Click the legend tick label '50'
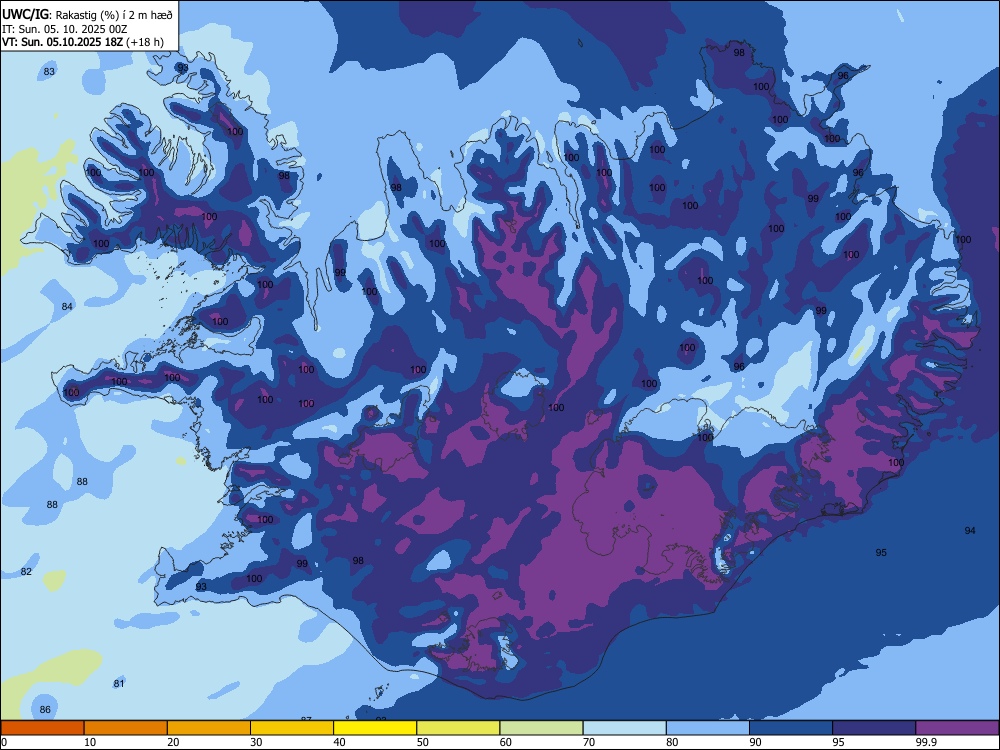The image size is (1000, 750). tap(423, 742)
